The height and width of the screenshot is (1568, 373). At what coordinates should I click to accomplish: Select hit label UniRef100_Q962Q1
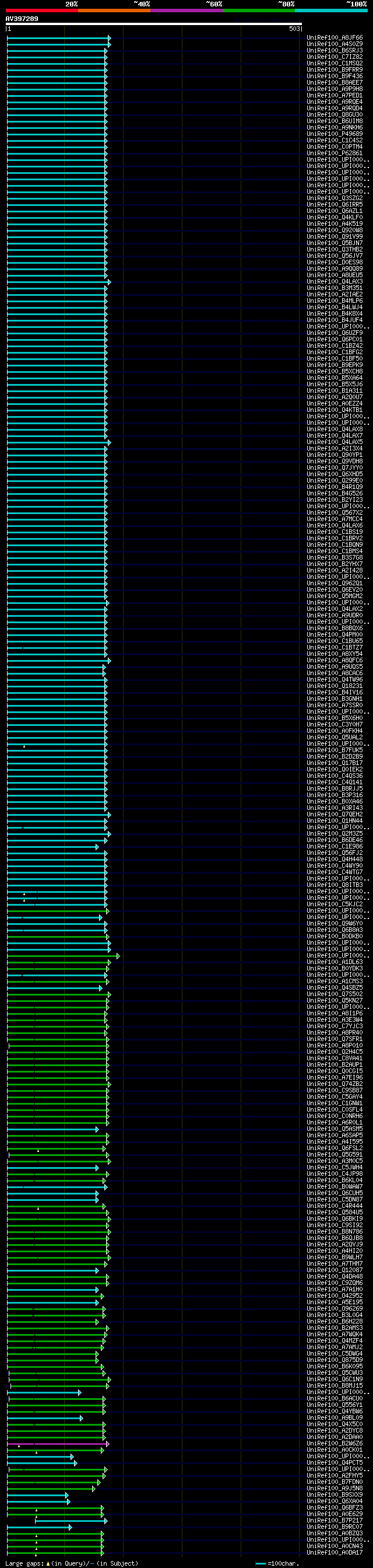335,583
